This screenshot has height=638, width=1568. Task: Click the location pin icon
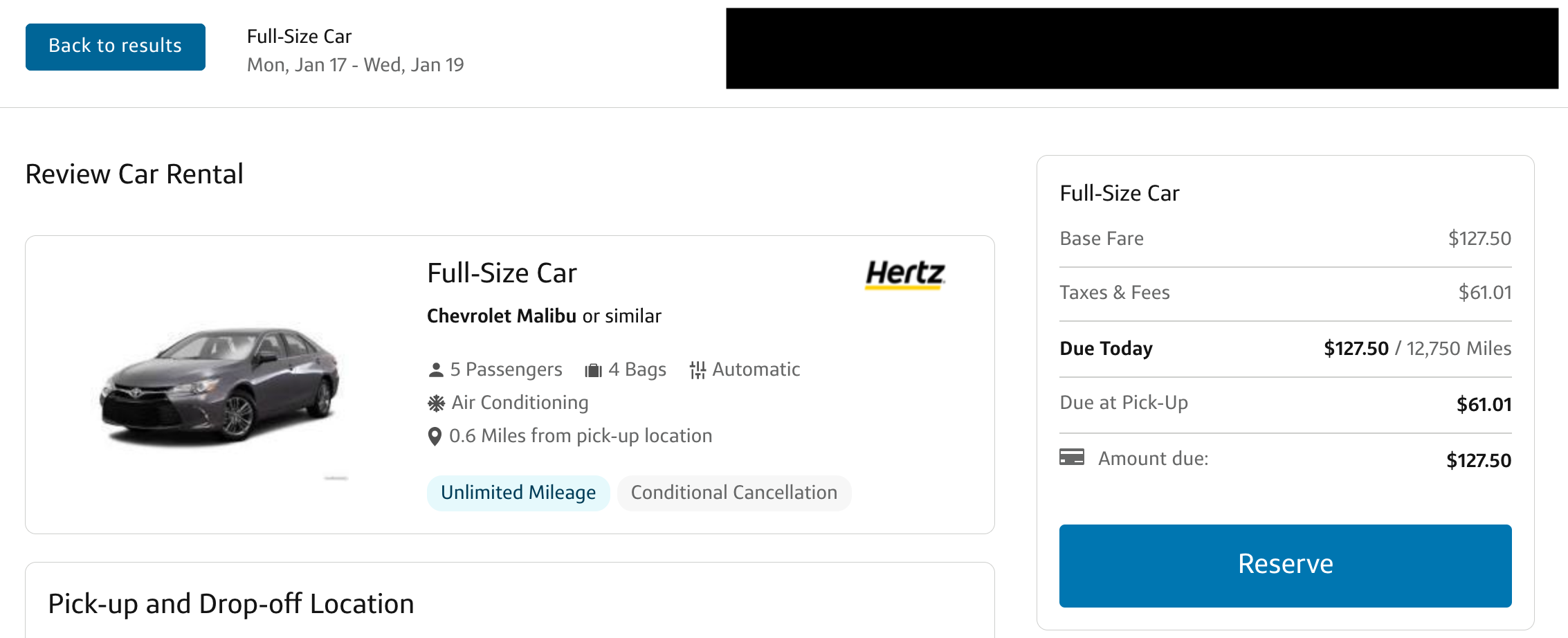pyautogui.click(x=435, y=436)
